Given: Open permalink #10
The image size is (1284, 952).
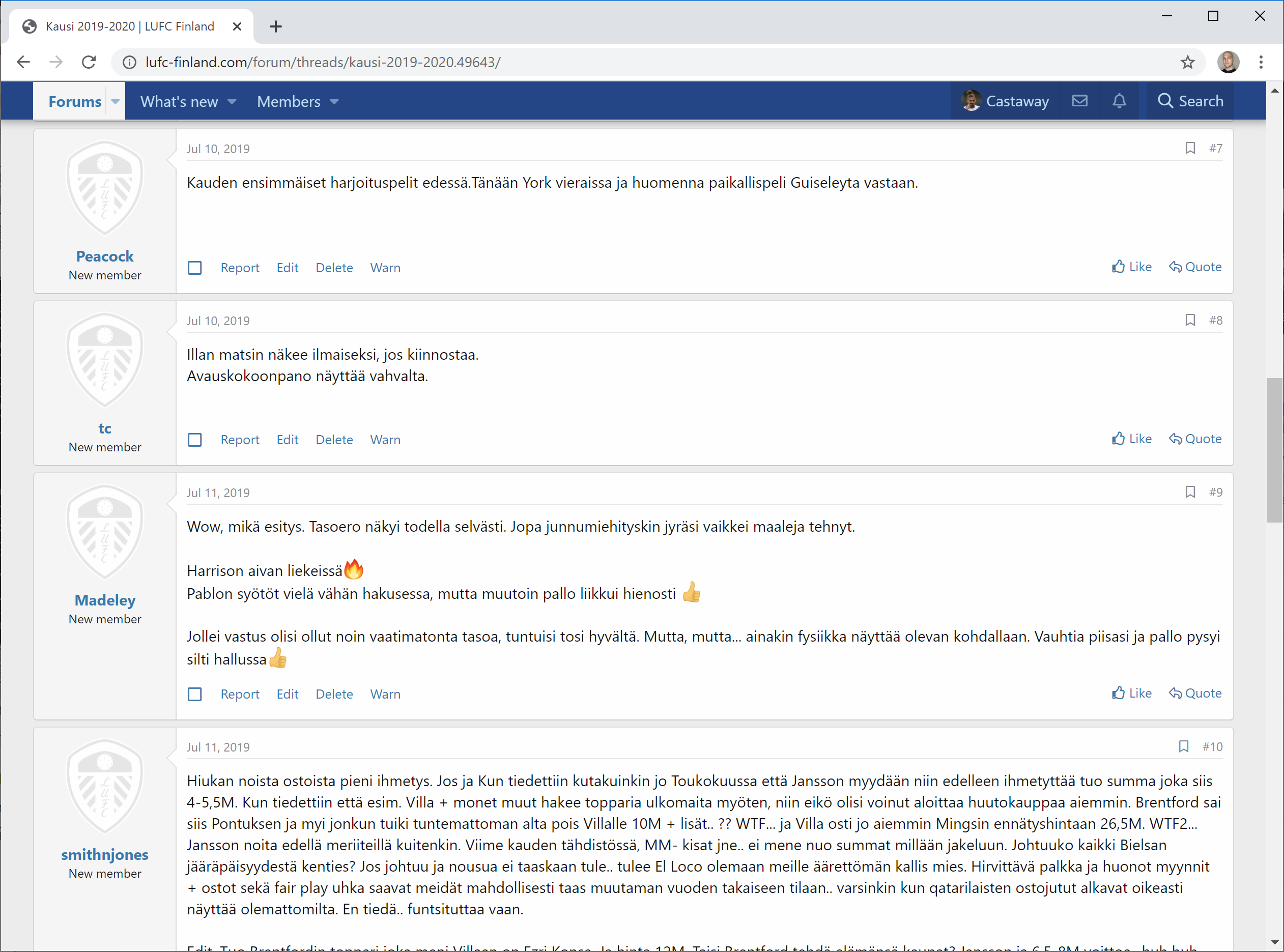Looking at the screenshot, I should click(1212, 746).
